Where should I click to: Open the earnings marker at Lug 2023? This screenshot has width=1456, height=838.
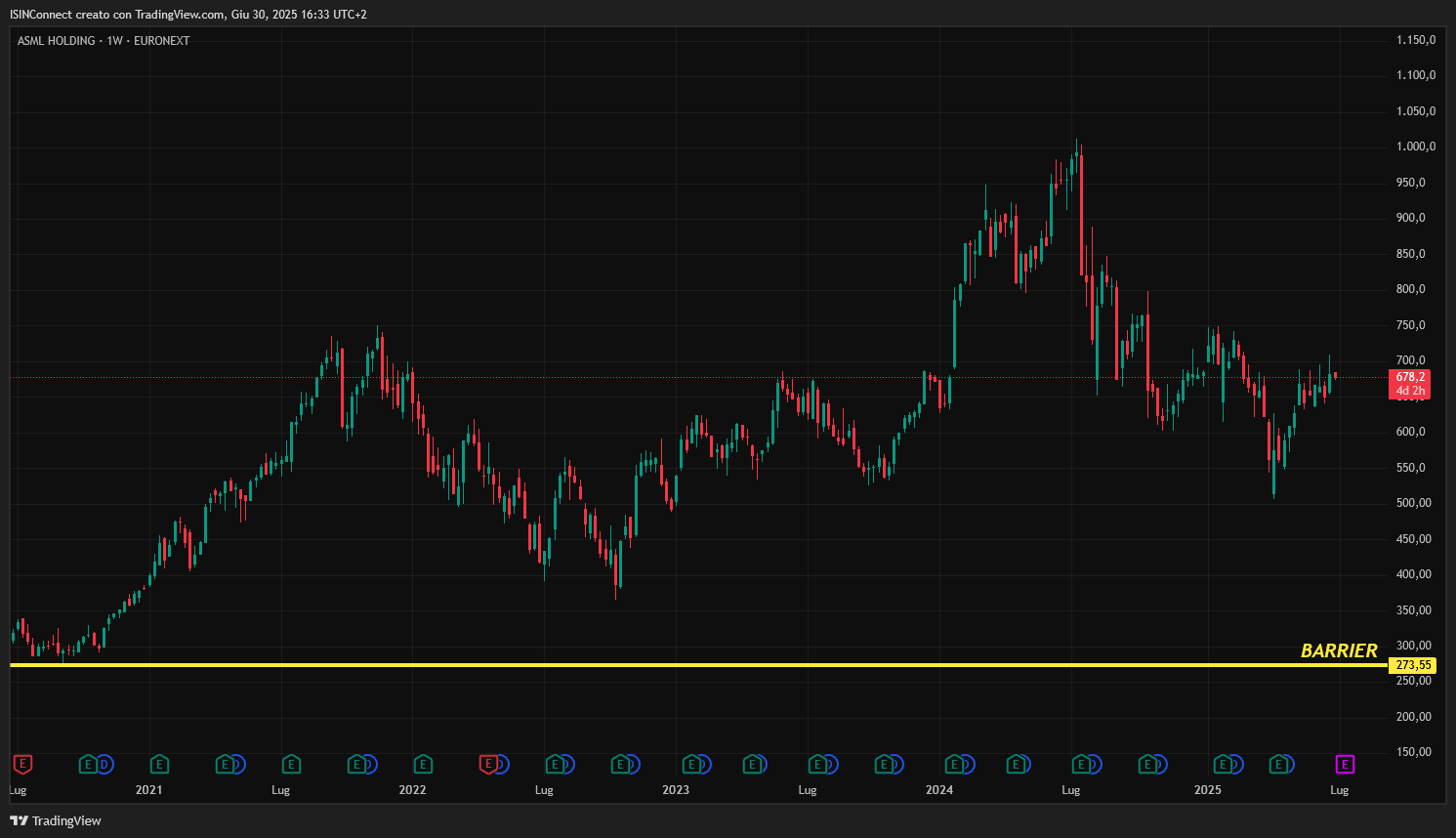[x=817, y=764]
